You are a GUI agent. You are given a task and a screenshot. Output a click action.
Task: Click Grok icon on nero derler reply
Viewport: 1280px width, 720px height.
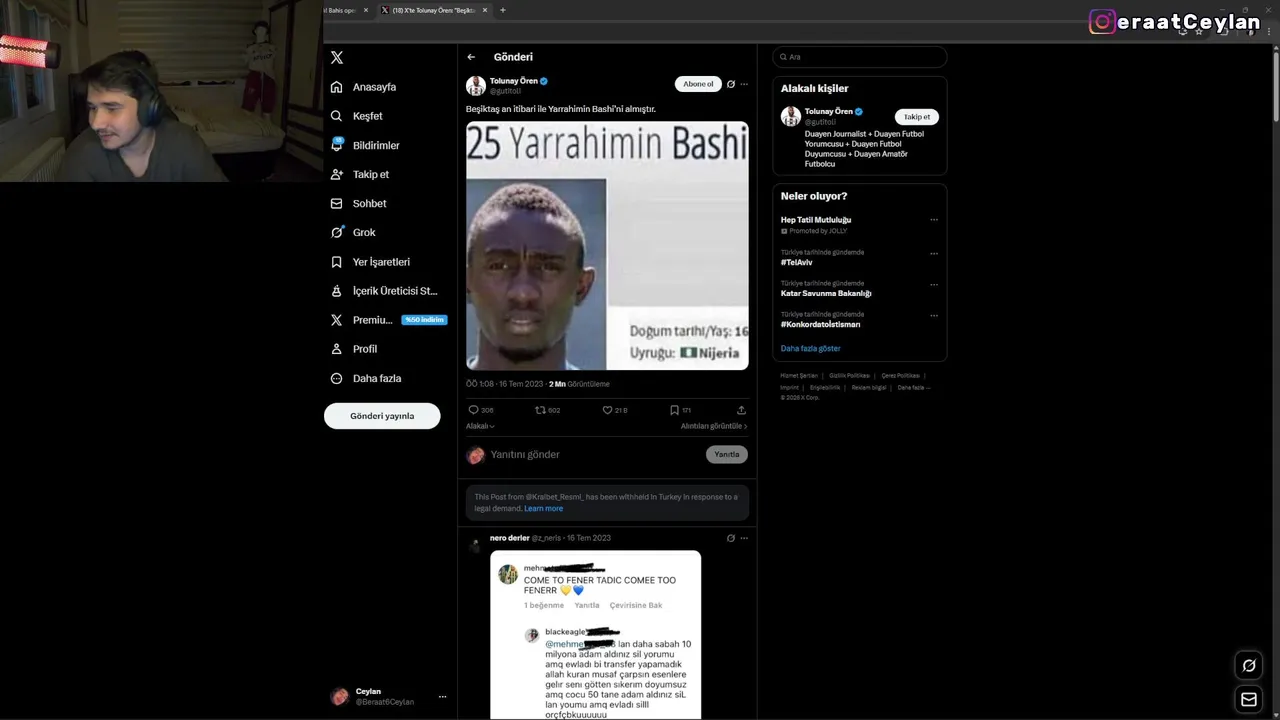tap(731, 538)
